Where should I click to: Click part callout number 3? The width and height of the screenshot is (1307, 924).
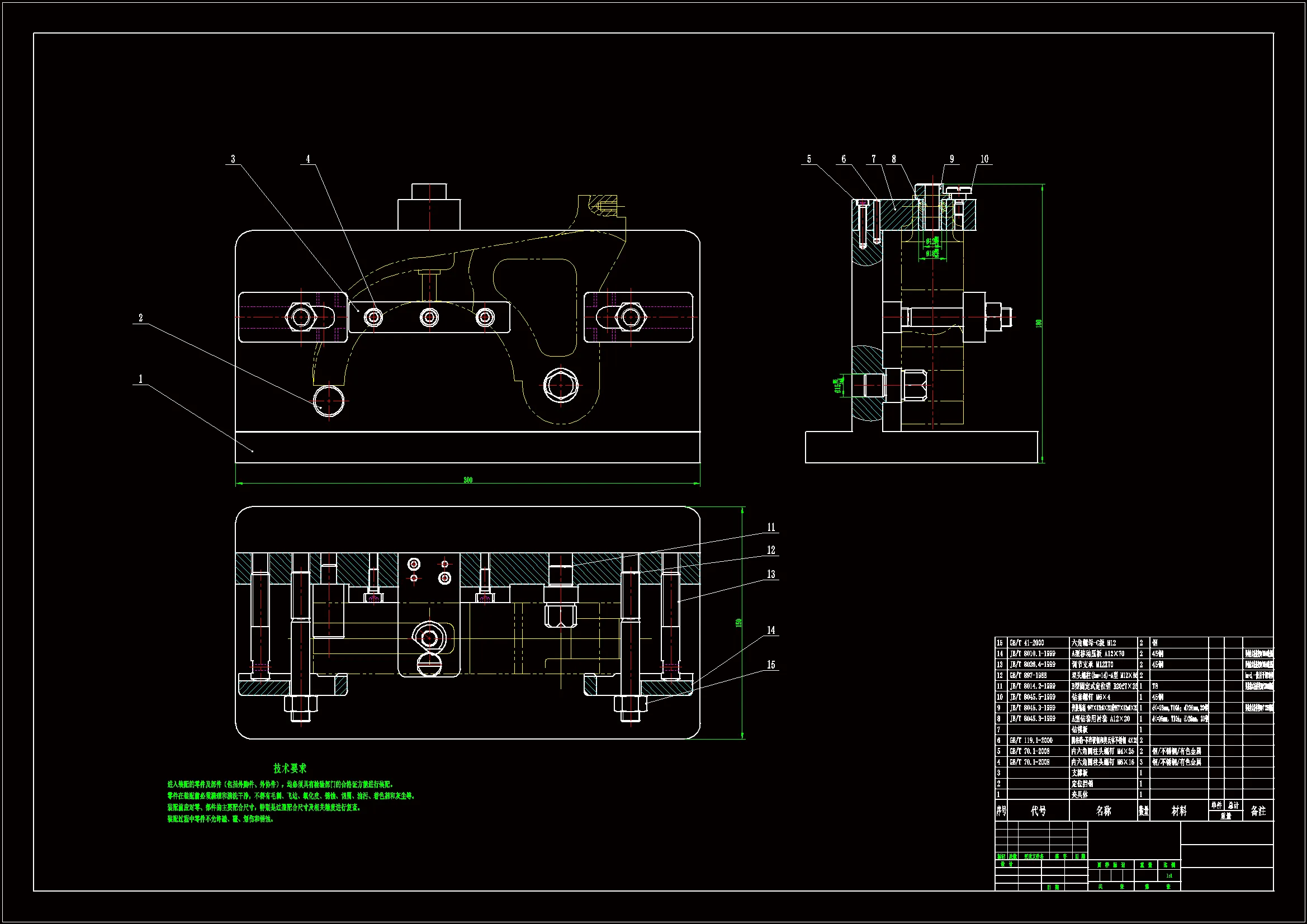[233, 159]
